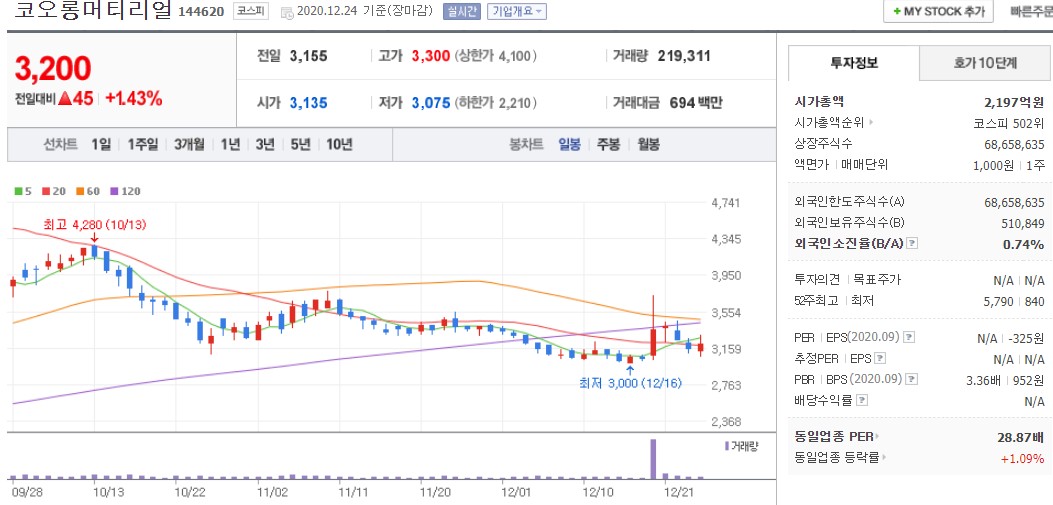Select the 3년 line chart period
The image size is (1053, 505).
click(265, 144)
